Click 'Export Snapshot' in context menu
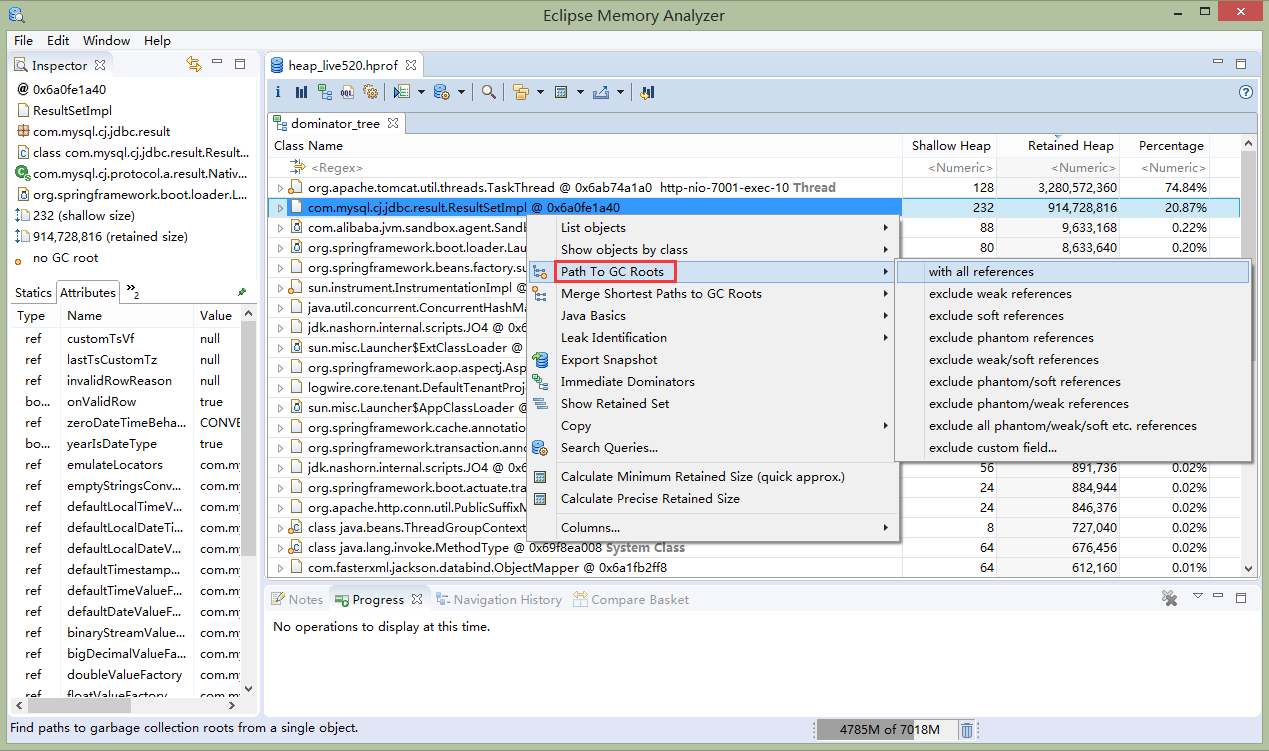Screen dimensions: 1269x751 pyautogui.click(x=712, y=360)
